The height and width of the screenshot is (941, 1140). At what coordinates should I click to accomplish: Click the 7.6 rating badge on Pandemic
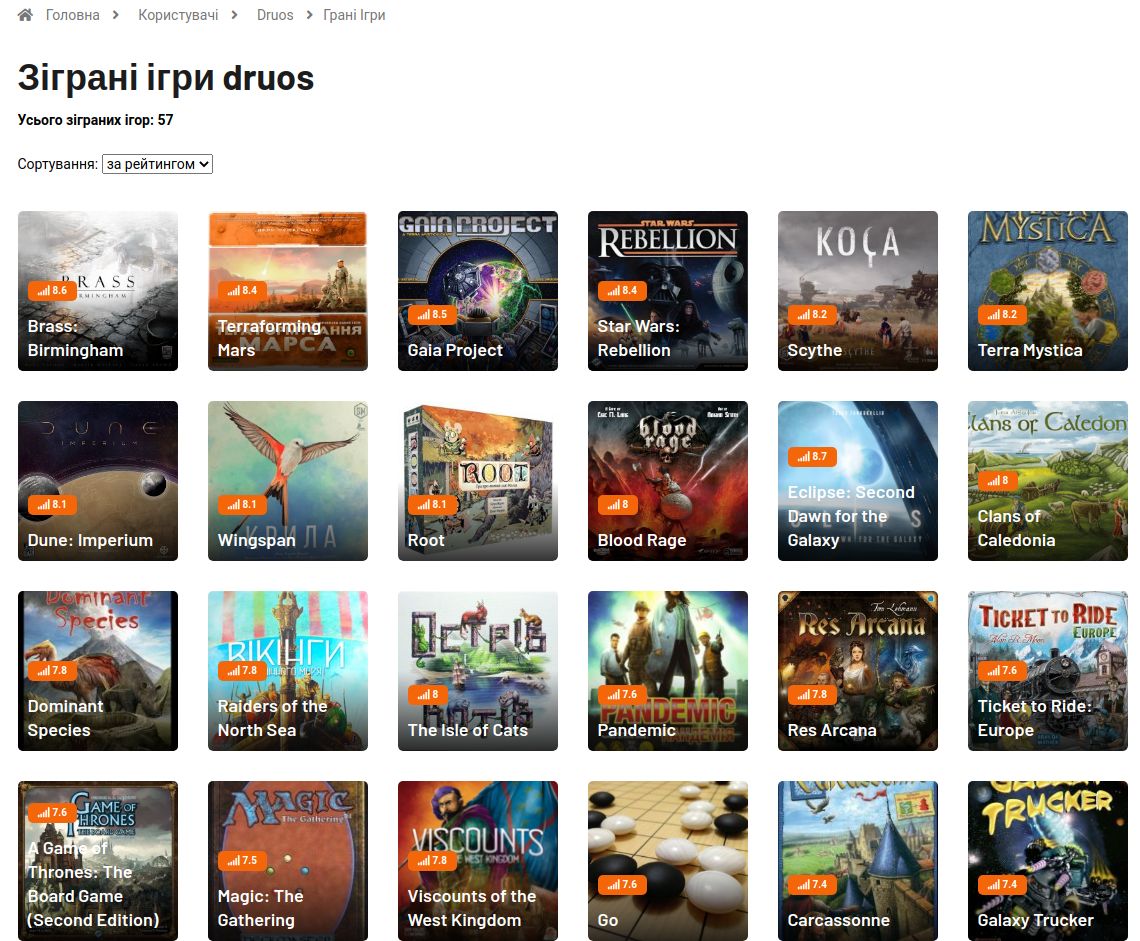tap(621, 694)
